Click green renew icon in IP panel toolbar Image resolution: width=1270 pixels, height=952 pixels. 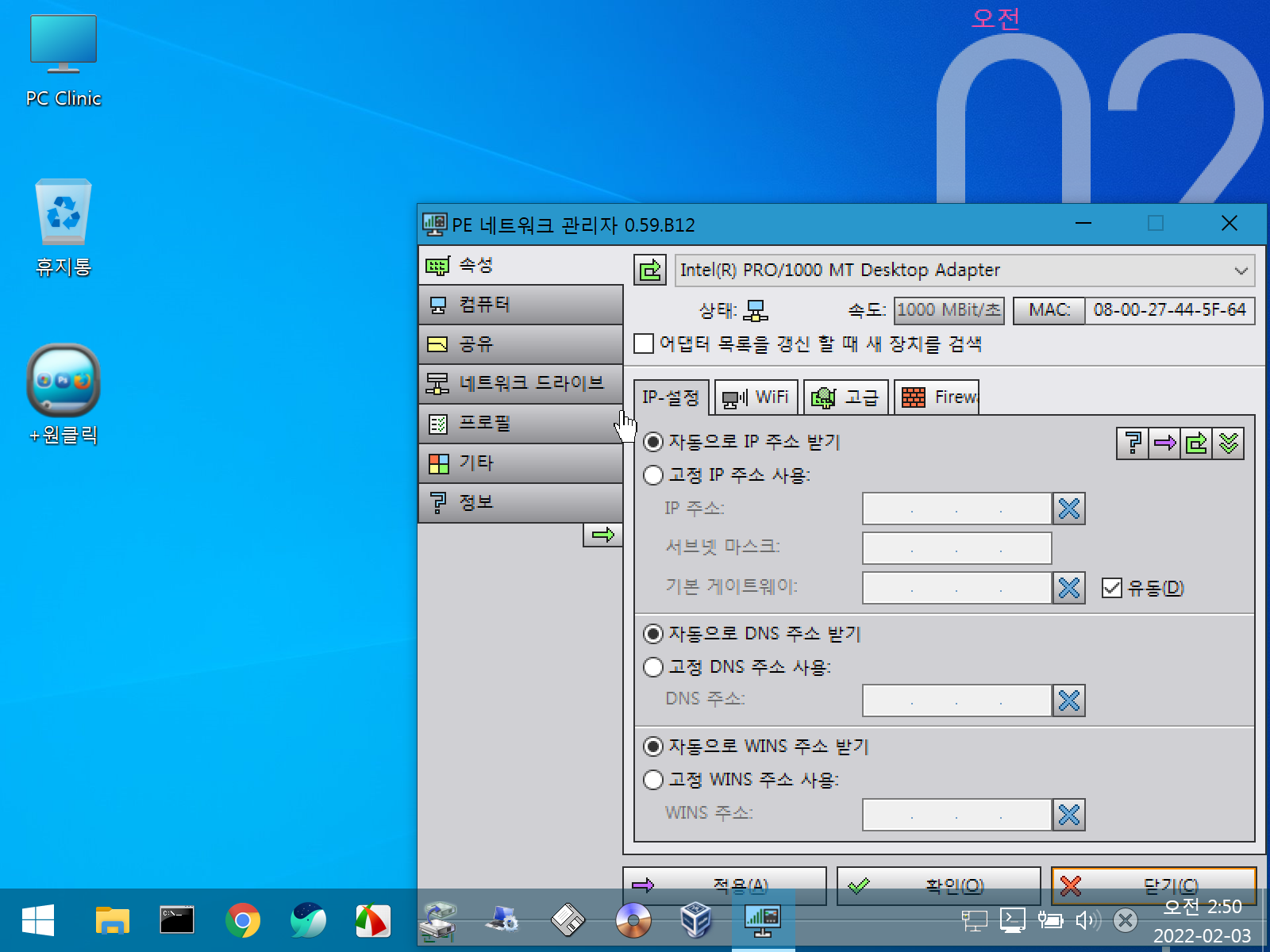pos(1196,443)
